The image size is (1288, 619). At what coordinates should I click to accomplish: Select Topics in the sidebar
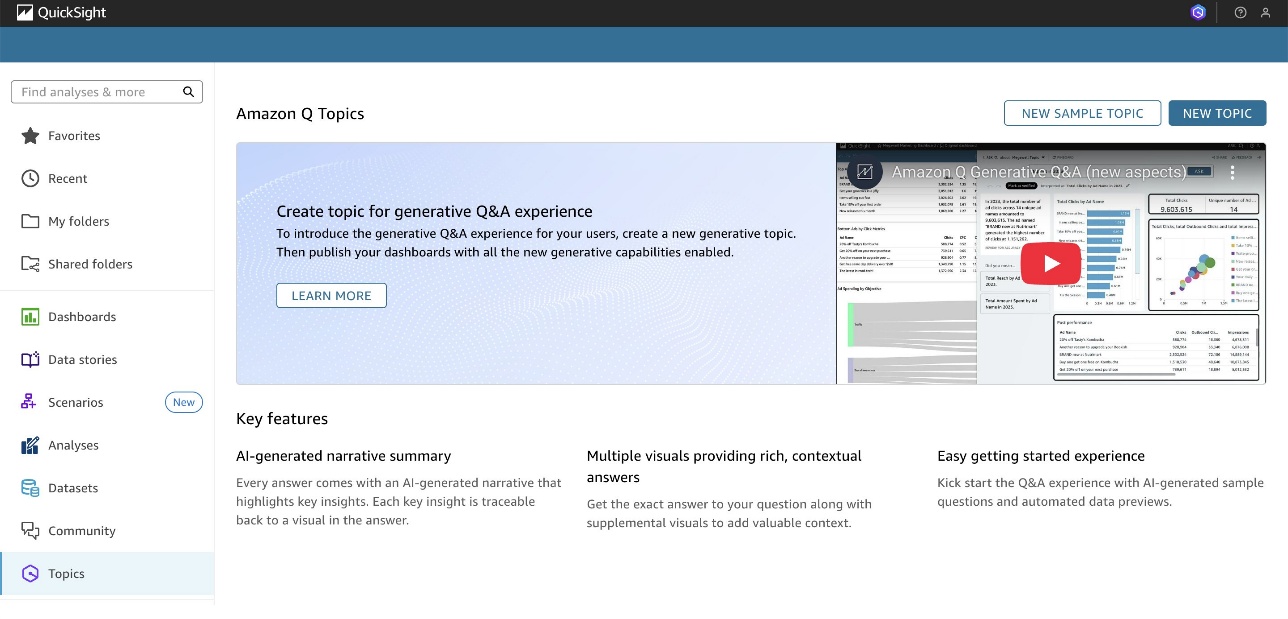coord(107,574)
